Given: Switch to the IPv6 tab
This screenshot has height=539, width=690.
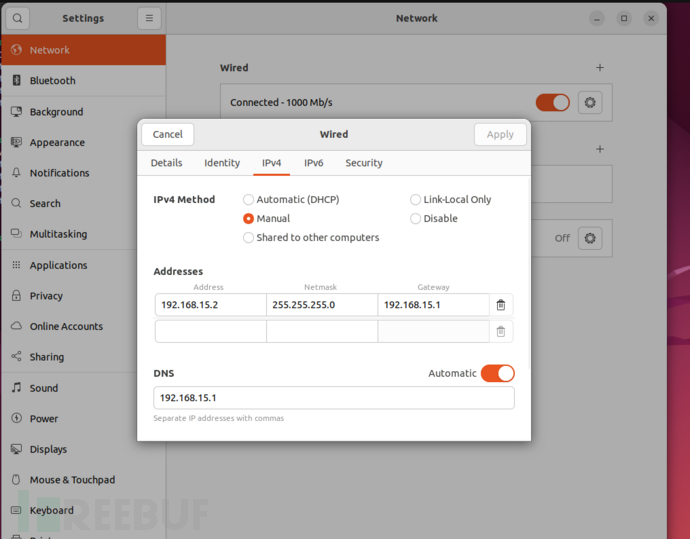Looking at the screenshot, I should [x=313, y=163].
